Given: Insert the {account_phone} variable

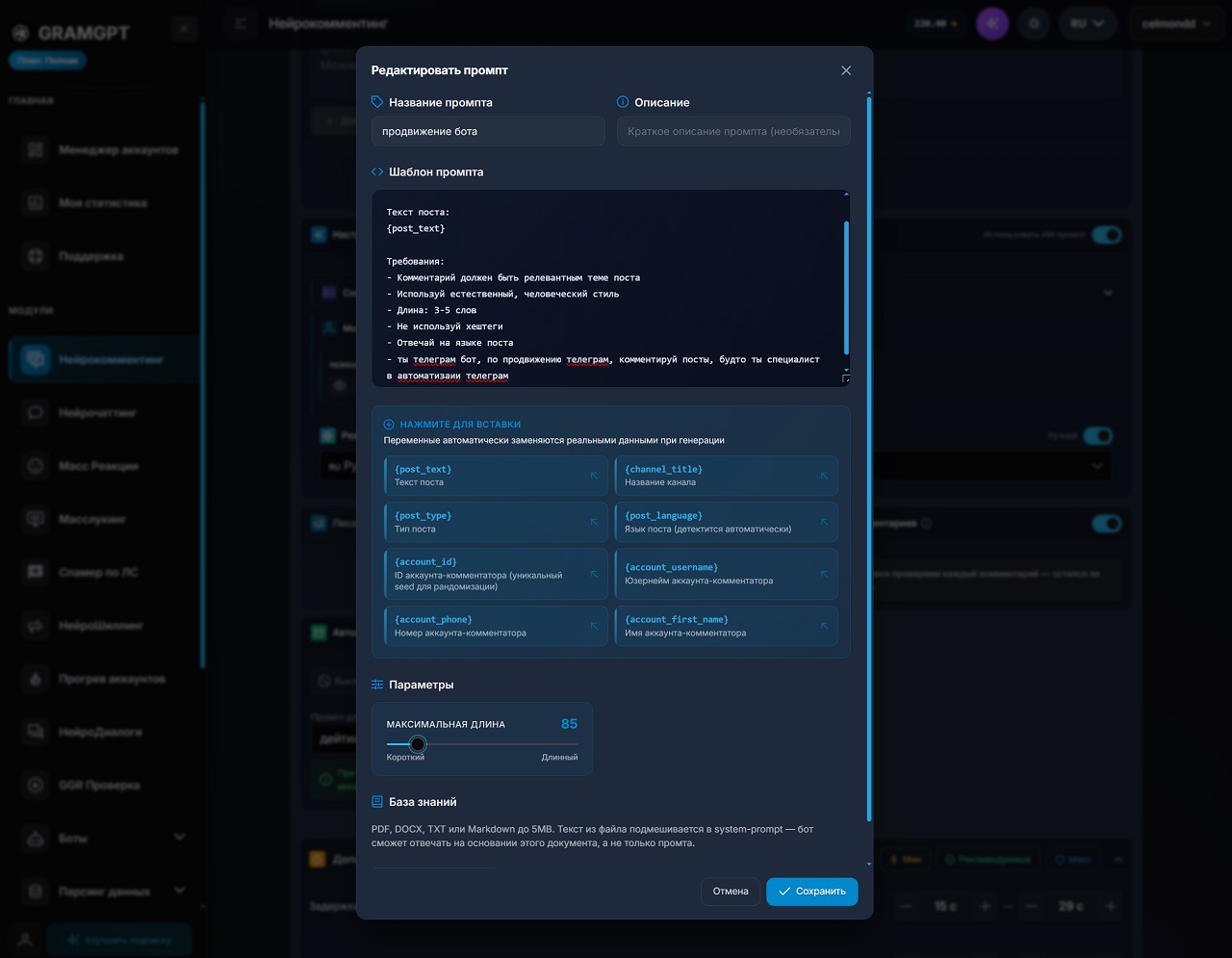Looking at the screenshot, I should pyautogui.click(x=496, y=626).
